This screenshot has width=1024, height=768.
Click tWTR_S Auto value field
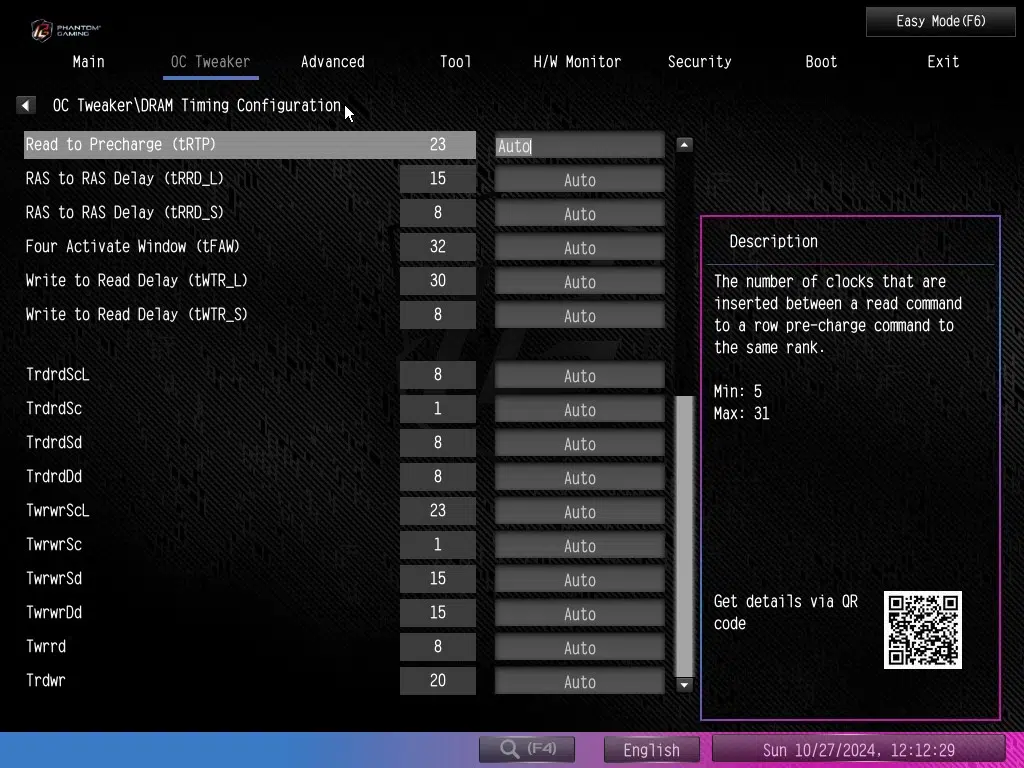click(579, 315)
